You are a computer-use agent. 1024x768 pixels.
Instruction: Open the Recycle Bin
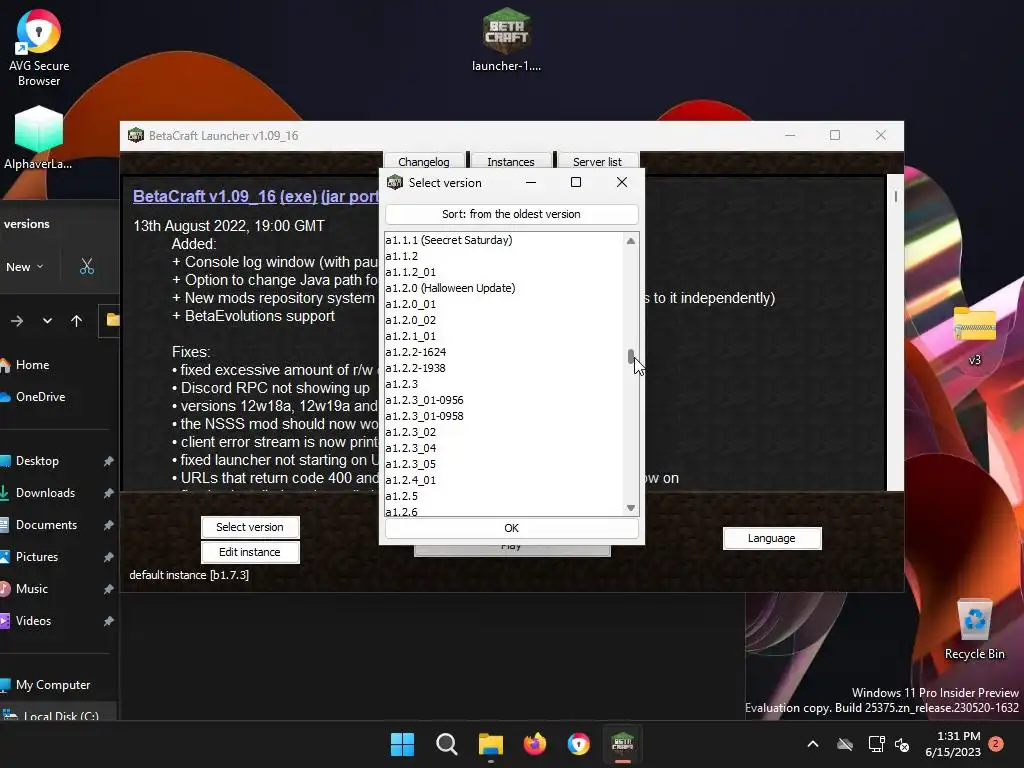coord(974,630)
